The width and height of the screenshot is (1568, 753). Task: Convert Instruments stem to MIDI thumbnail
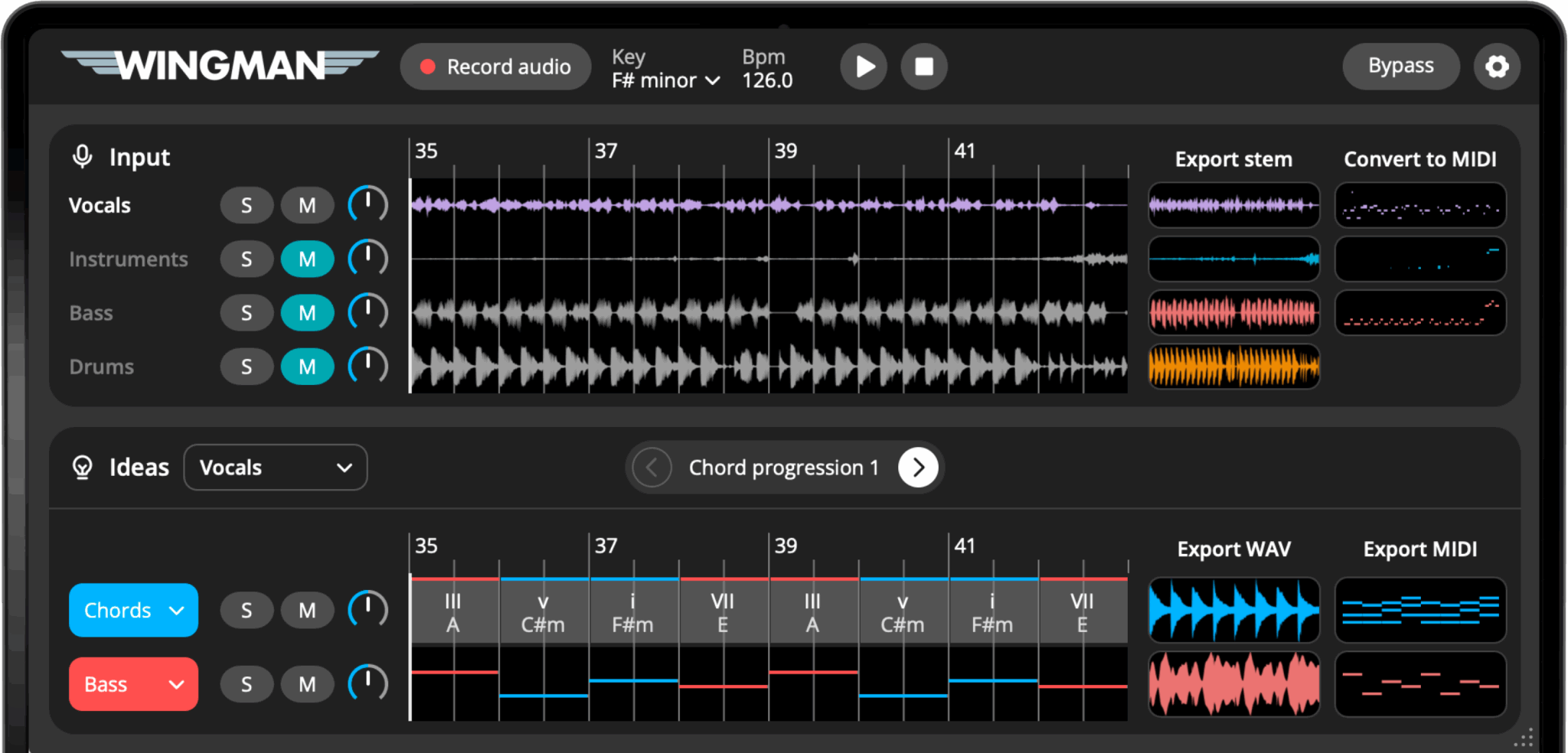coord(1420,259)
